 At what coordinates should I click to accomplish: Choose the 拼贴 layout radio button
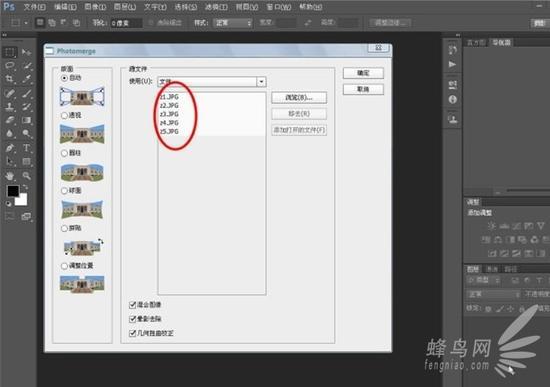pos(64,228)
